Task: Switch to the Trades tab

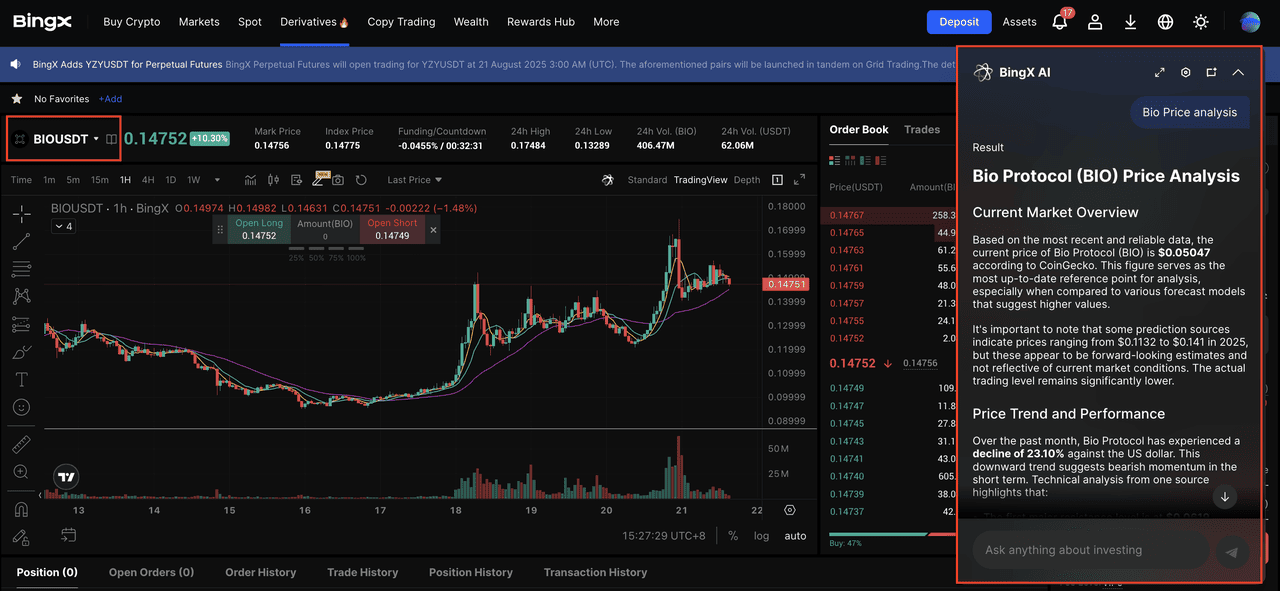Action: click(x=921, y=129)
